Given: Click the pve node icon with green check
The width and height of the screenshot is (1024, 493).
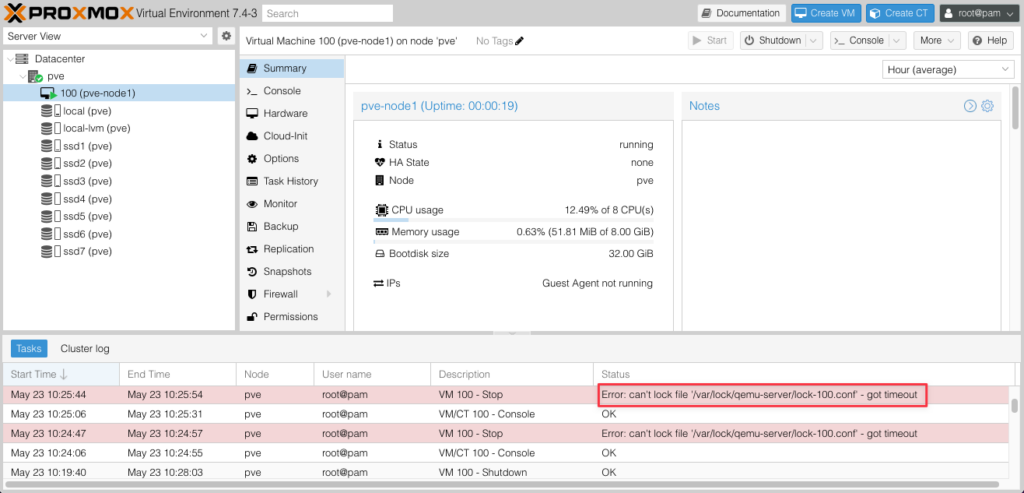Looking at the screenshot, I should [x=35, y=76].
